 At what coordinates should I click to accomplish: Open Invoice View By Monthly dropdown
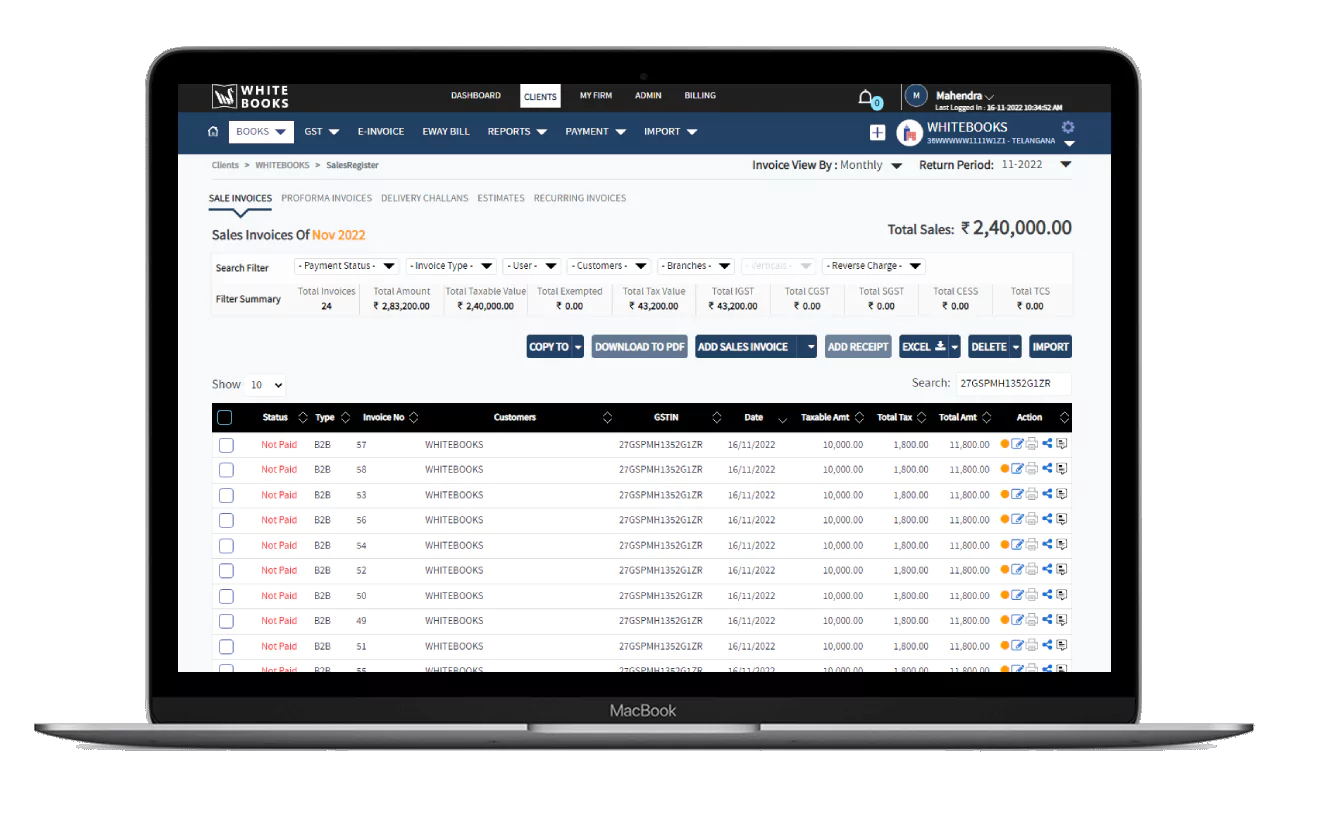click(871, 165)
